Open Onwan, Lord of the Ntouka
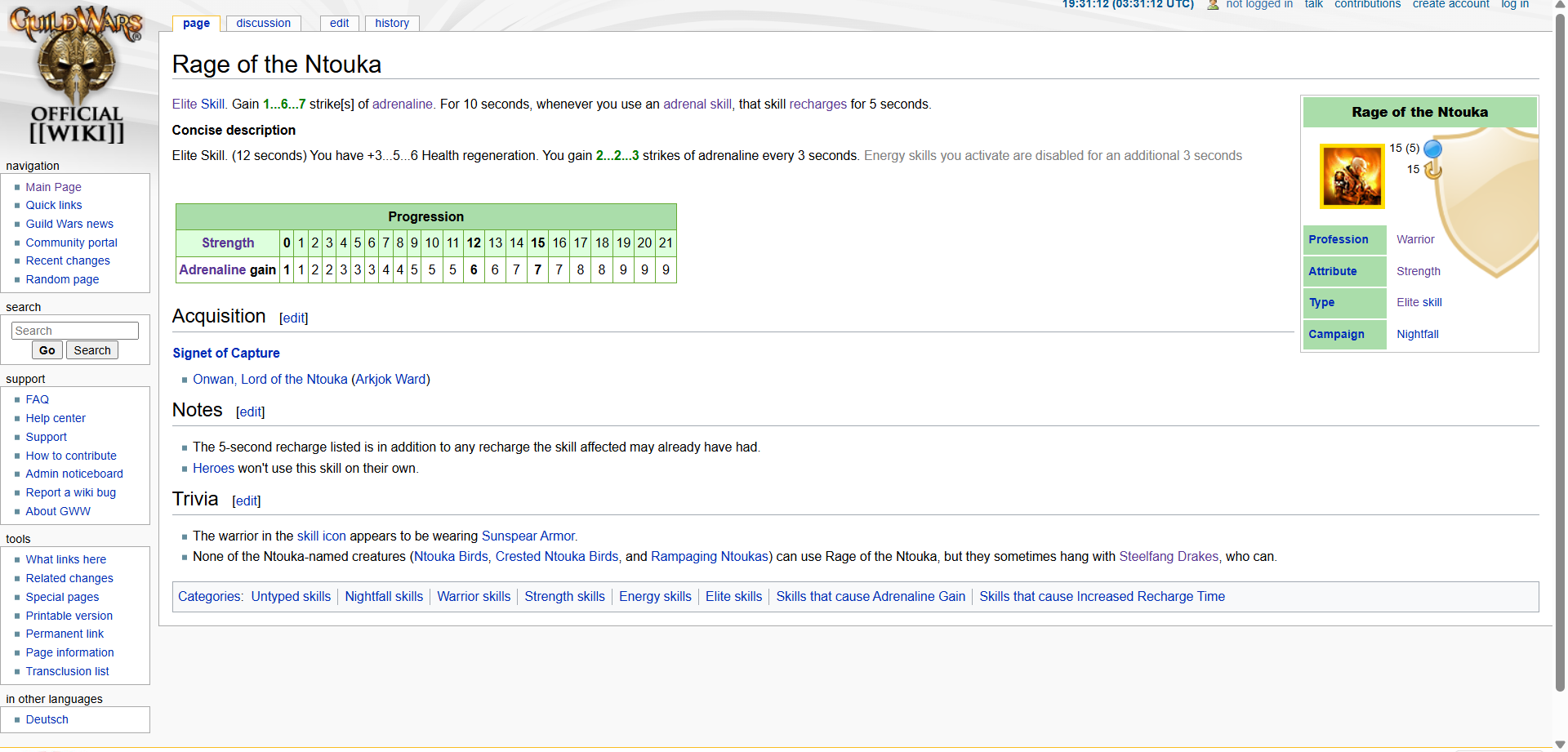The image size is (1568, 752). (270, 379)
